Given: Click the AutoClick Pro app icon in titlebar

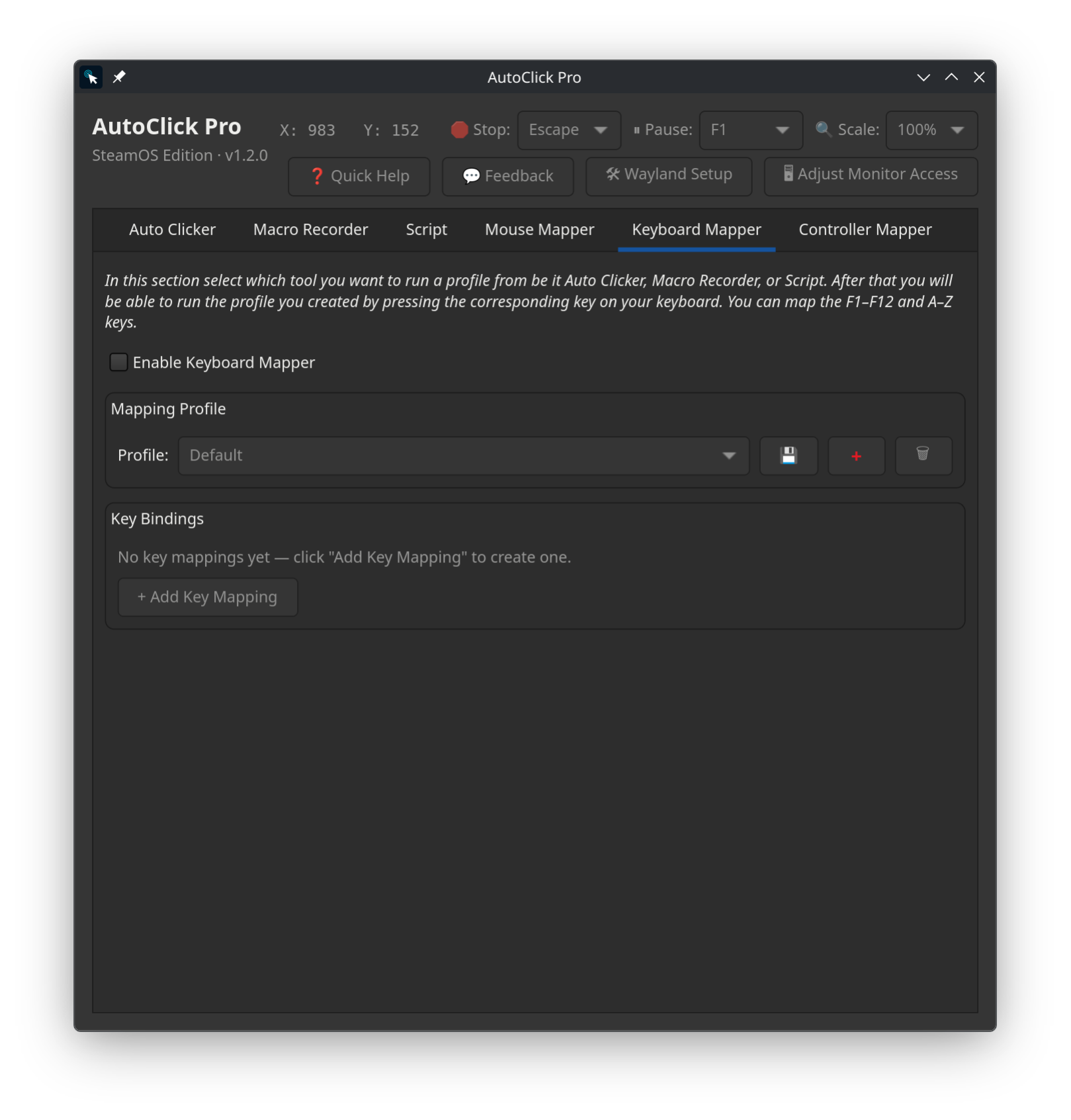Looking at the screenshot, I should pos(91,77).
